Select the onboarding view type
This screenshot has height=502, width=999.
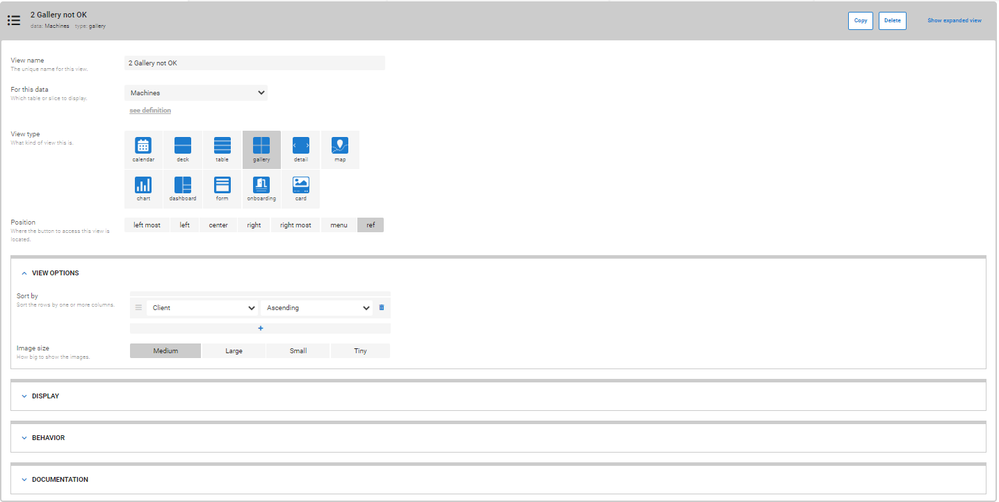[x=261, y=189]
